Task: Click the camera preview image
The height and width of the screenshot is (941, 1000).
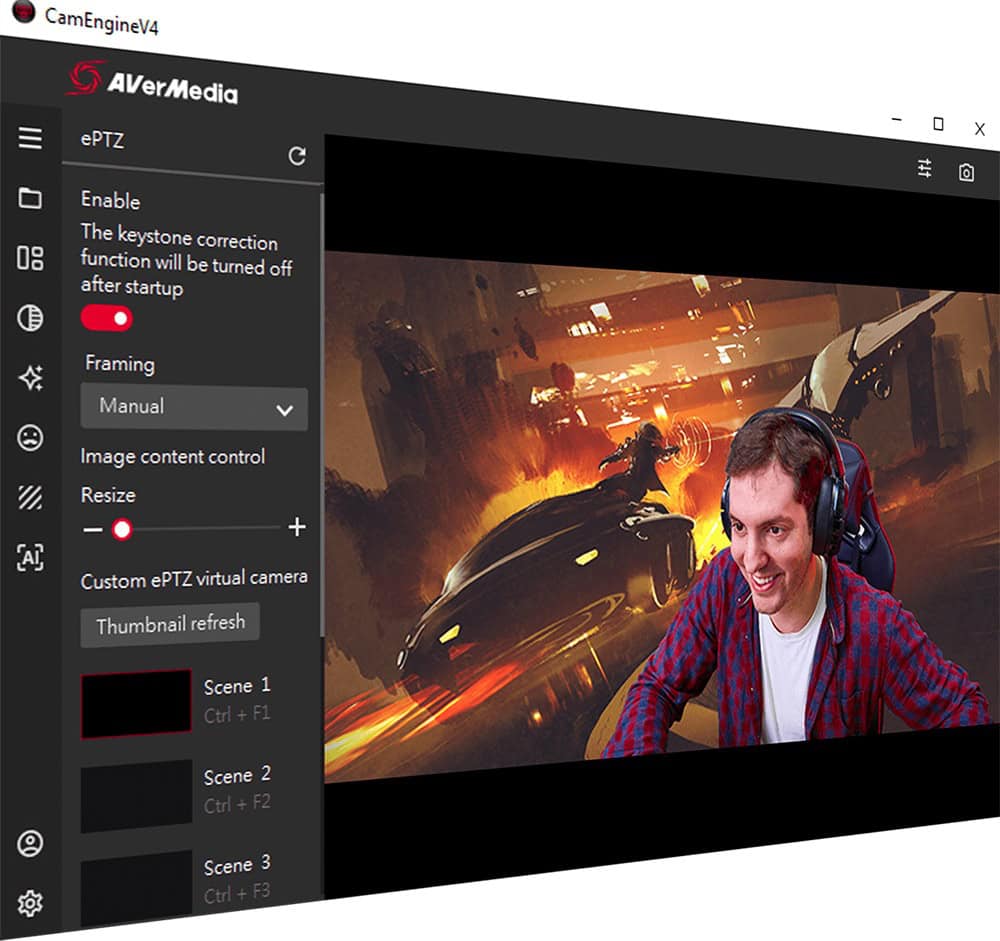Action: (x=662, y=515)
